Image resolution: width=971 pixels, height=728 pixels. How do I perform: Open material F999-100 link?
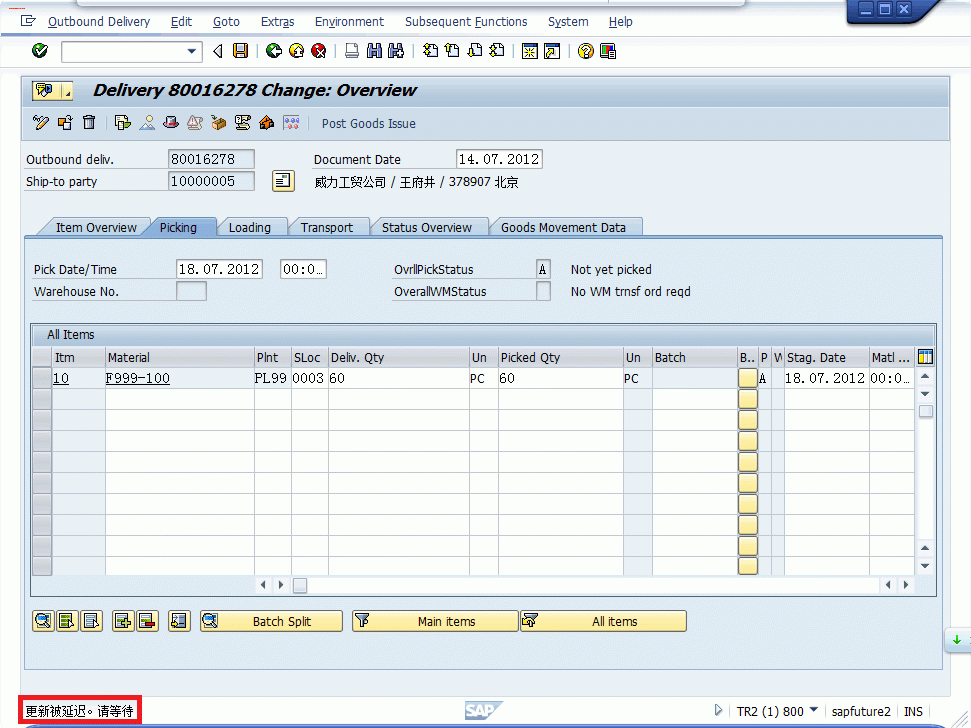(x=137, y=378)
